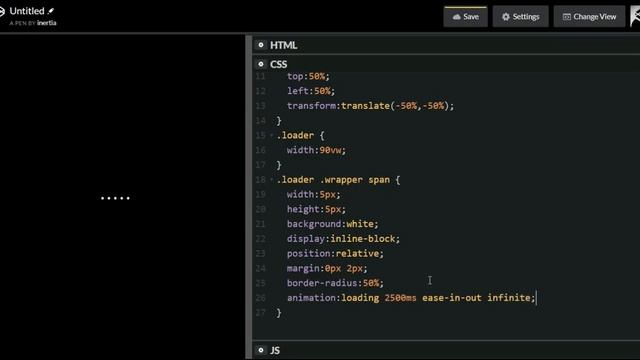Click the gear icon in Settings
The width and height of the screenshot is (640, 360).
pos(506,17)
